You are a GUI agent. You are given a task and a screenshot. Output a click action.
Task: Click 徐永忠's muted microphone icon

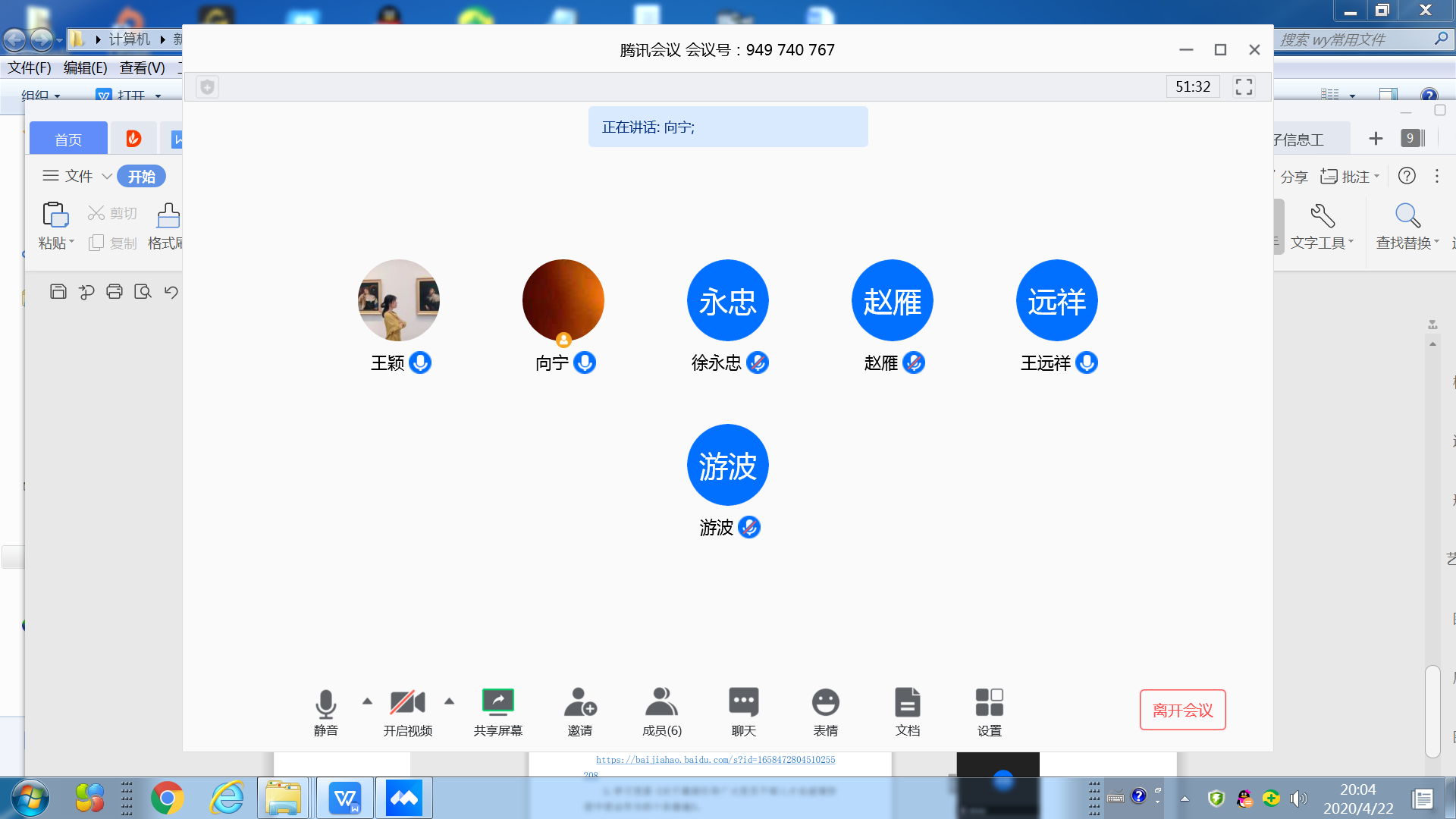click(x=758, y=363)
